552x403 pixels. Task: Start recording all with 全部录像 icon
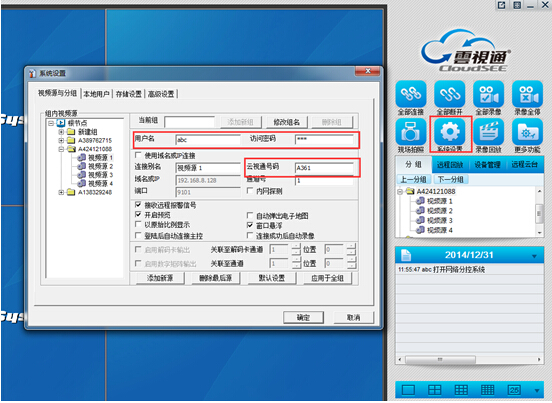[x=488, y=94]
